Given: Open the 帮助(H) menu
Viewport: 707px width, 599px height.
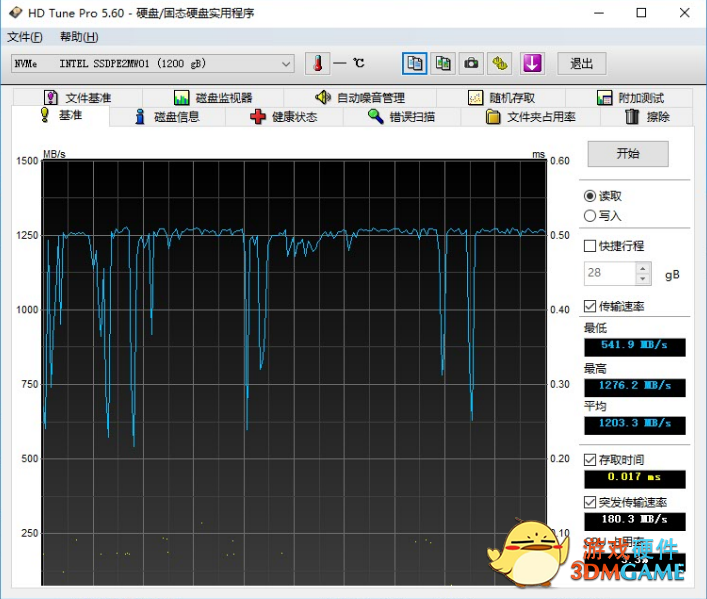Looking at the screenshot, I should [x=79, y=37].
